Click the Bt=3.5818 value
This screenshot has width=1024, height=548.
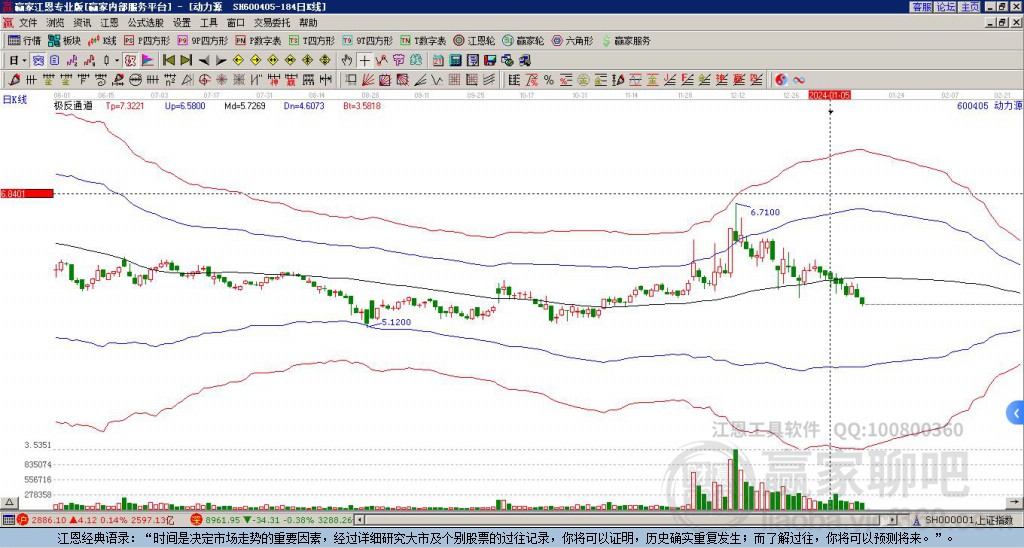[x=362, y=106]
